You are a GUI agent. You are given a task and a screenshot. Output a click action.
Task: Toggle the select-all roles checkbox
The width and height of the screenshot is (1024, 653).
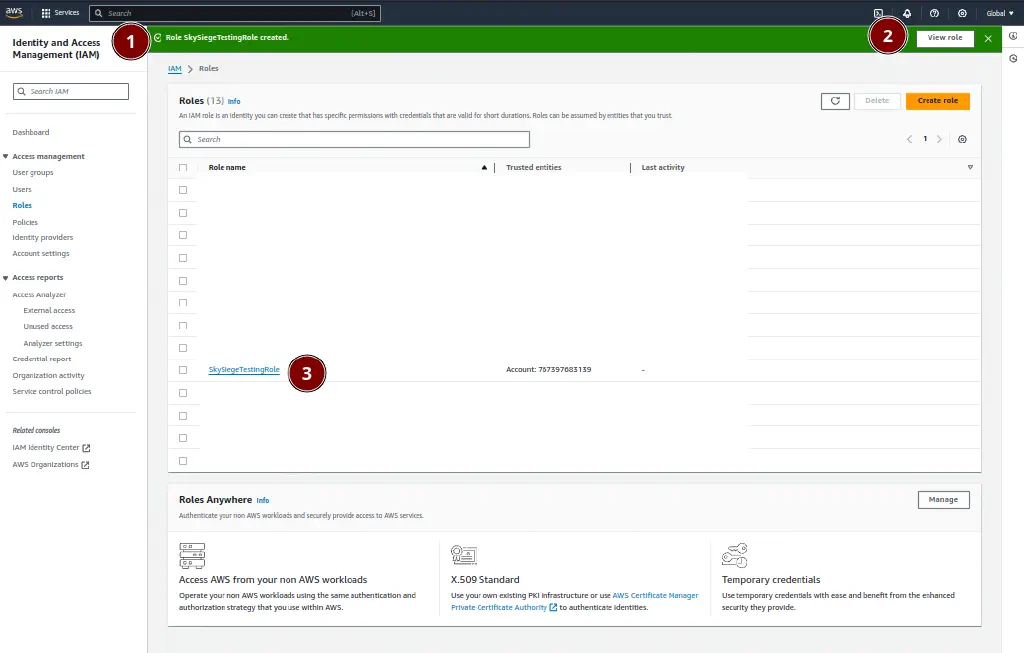point(183,168)
